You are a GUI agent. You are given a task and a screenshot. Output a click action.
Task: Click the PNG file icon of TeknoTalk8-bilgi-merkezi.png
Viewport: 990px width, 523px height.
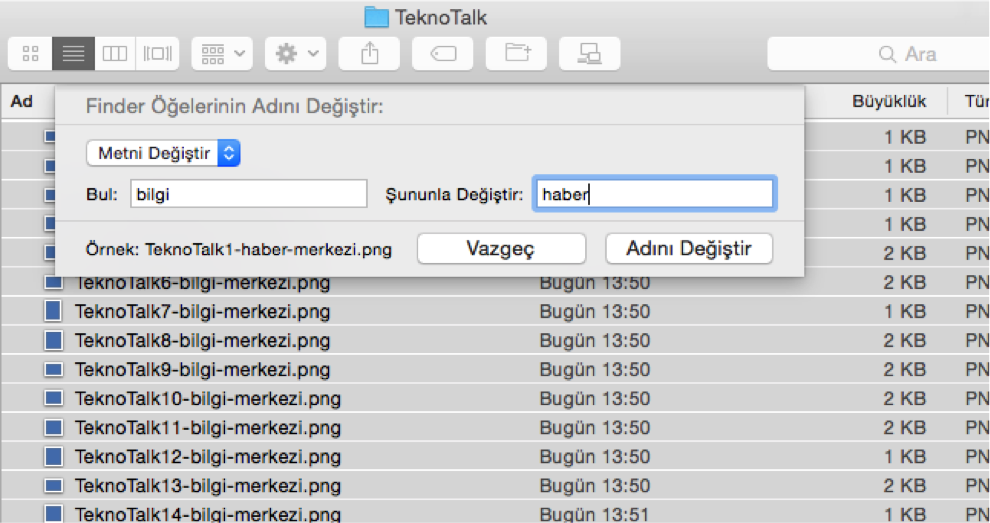point(54,340)
